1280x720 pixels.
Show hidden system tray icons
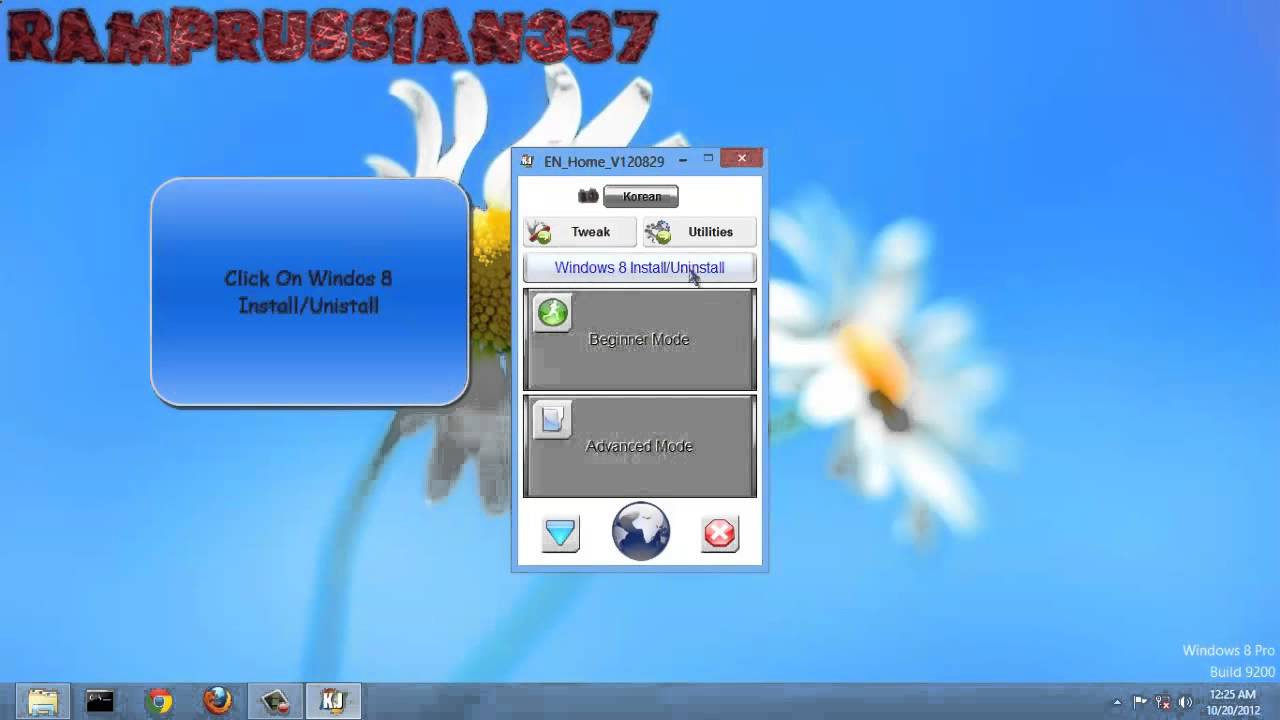1117,702
